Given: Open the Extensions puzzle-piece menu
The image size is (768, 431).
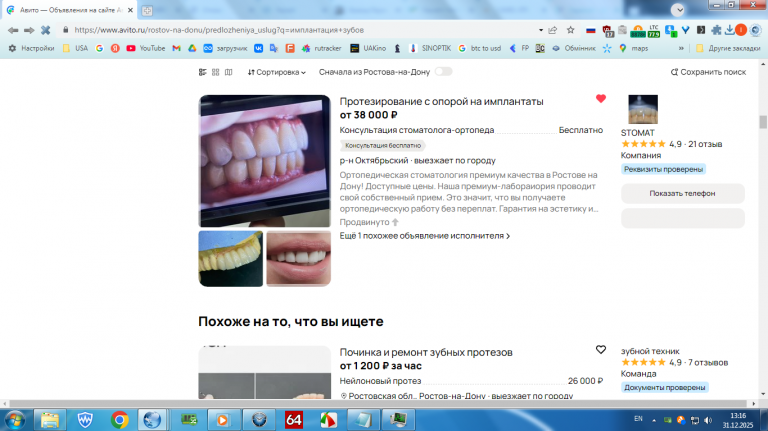Looking at the screenshot, I should tap(716, 30).
